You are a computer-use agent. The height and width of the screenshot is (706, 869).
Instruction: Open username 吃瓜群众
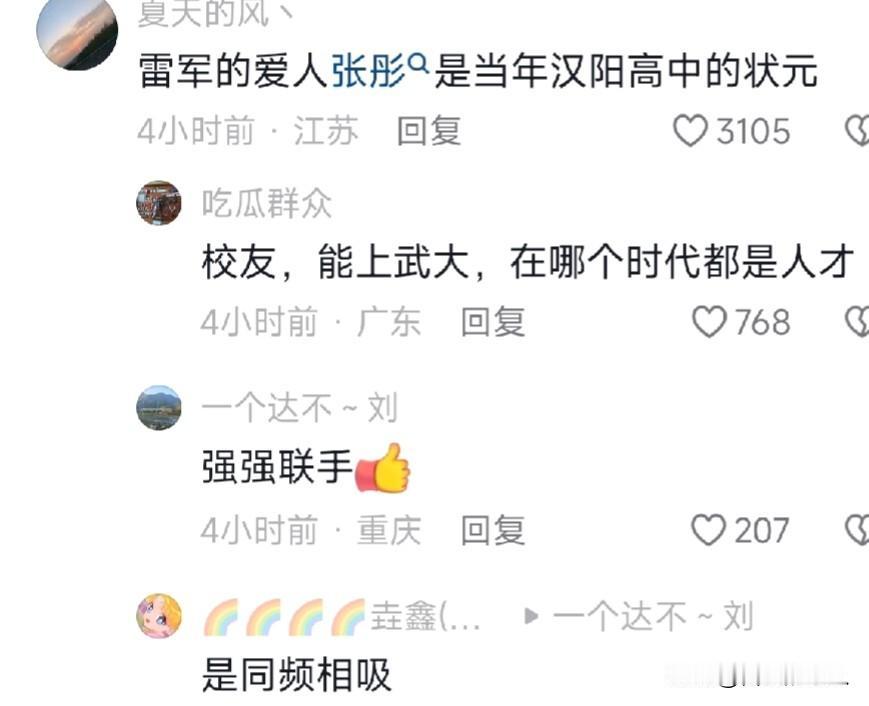pyautogui.click(x=267, y=203)
